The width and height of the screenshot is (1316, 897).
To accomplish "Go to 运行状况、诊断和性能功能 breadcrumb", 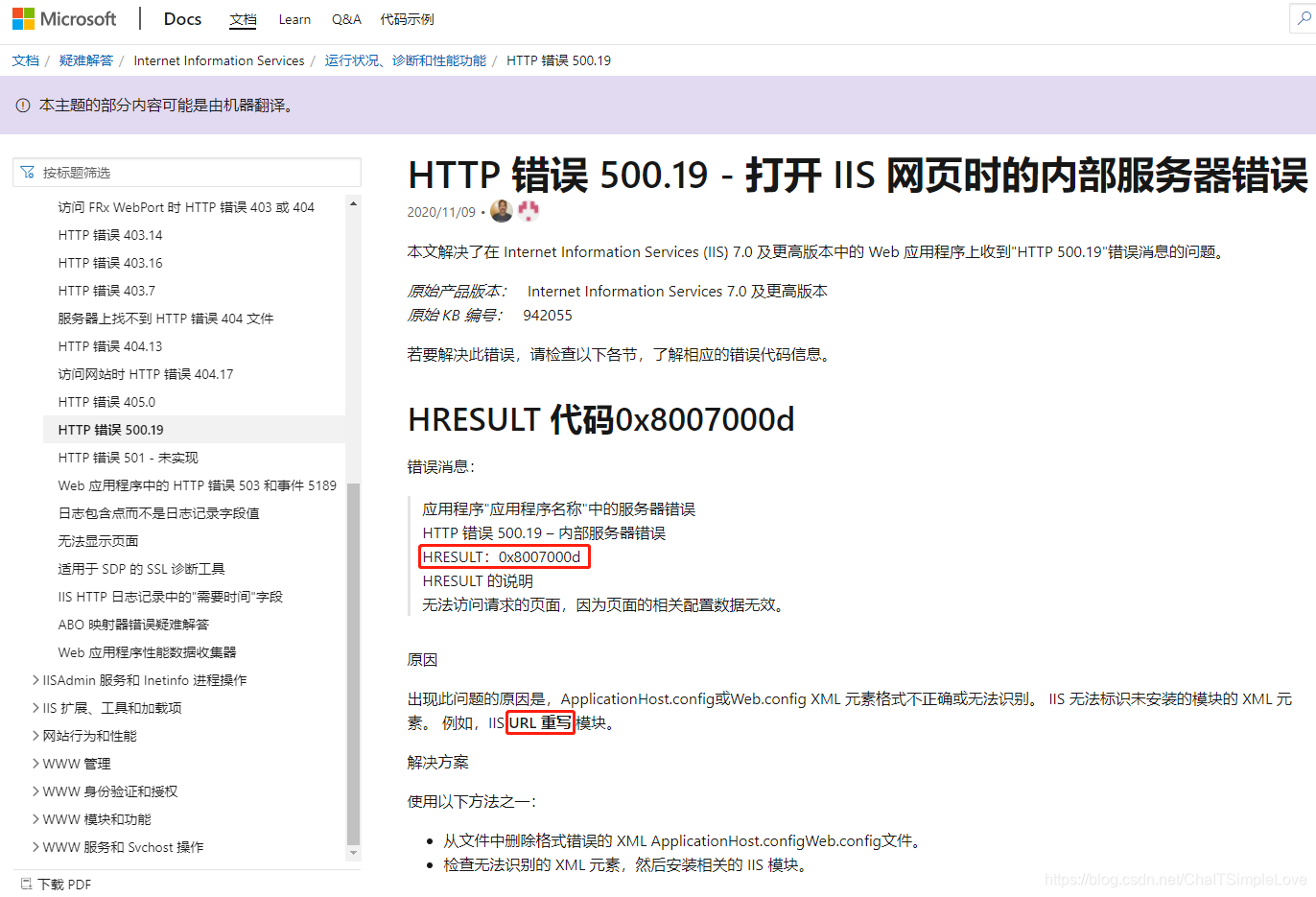I will (x=406, y=60).
